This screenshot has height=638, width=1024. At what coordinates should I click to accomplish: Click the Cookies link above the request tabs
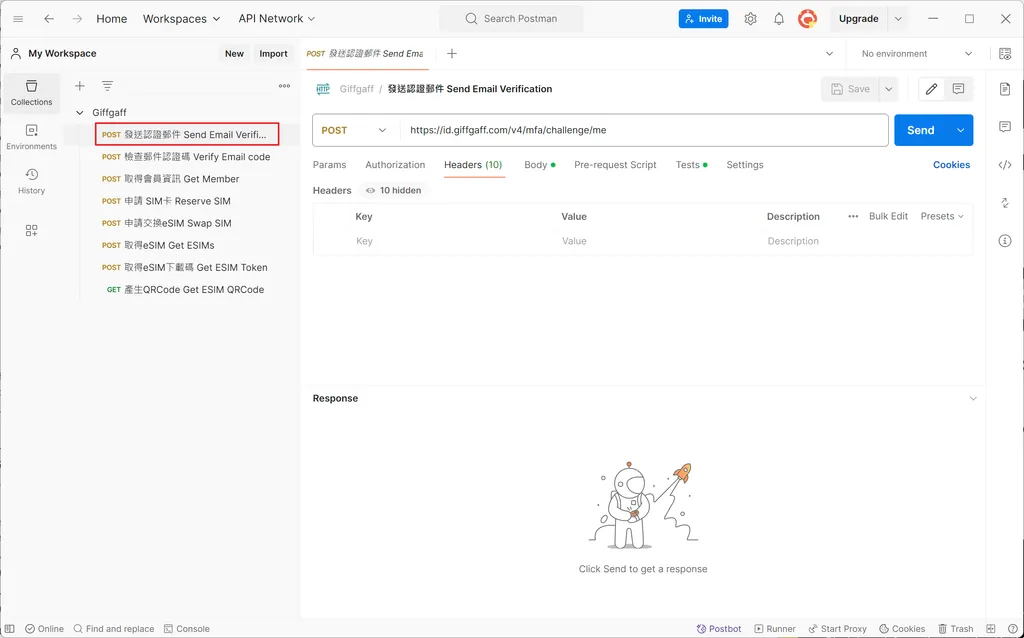pos(951,164)
